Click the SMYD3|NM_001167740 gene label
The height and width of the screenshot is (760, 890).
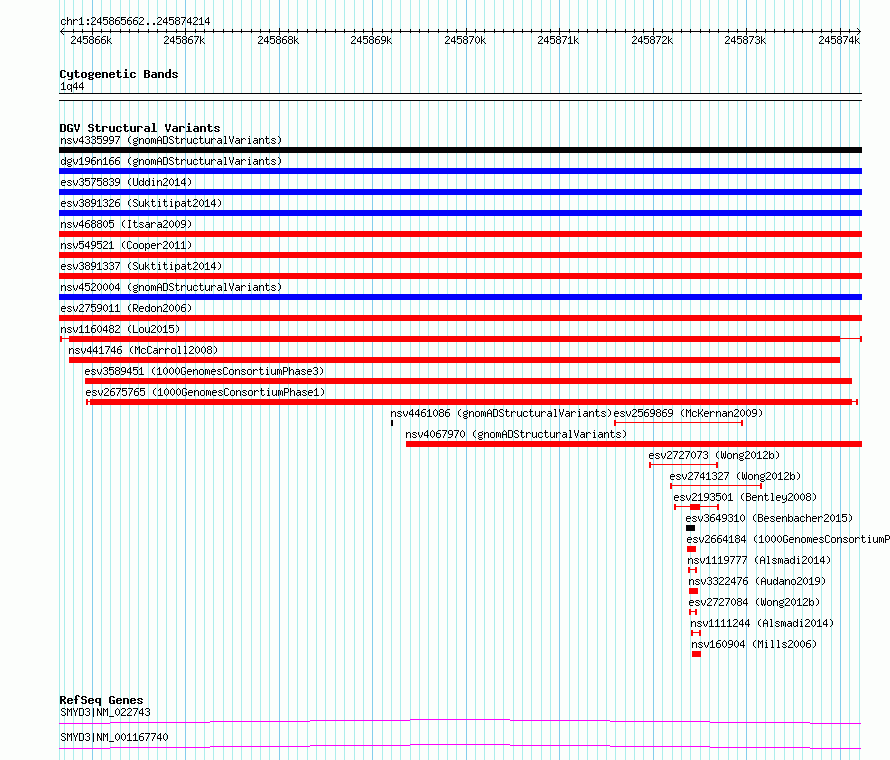[x=114, y=737]
